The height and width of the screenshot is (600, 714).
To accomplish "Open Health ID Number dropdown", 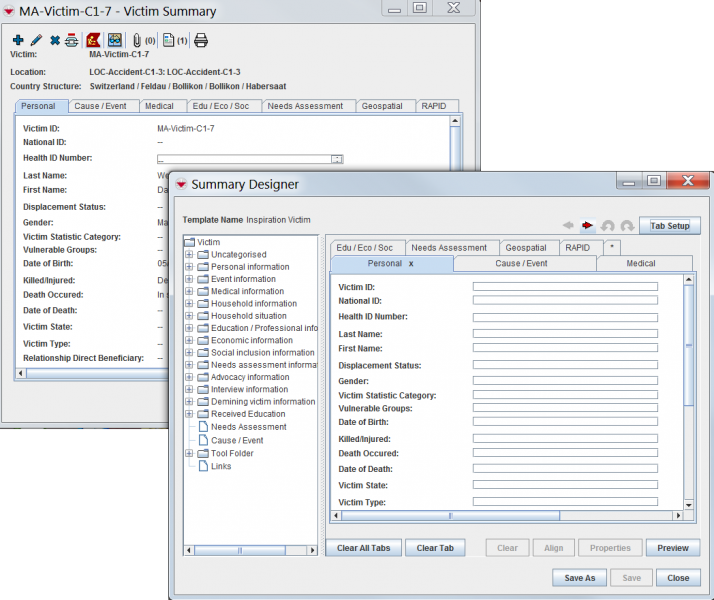I will tap(337, 158).
